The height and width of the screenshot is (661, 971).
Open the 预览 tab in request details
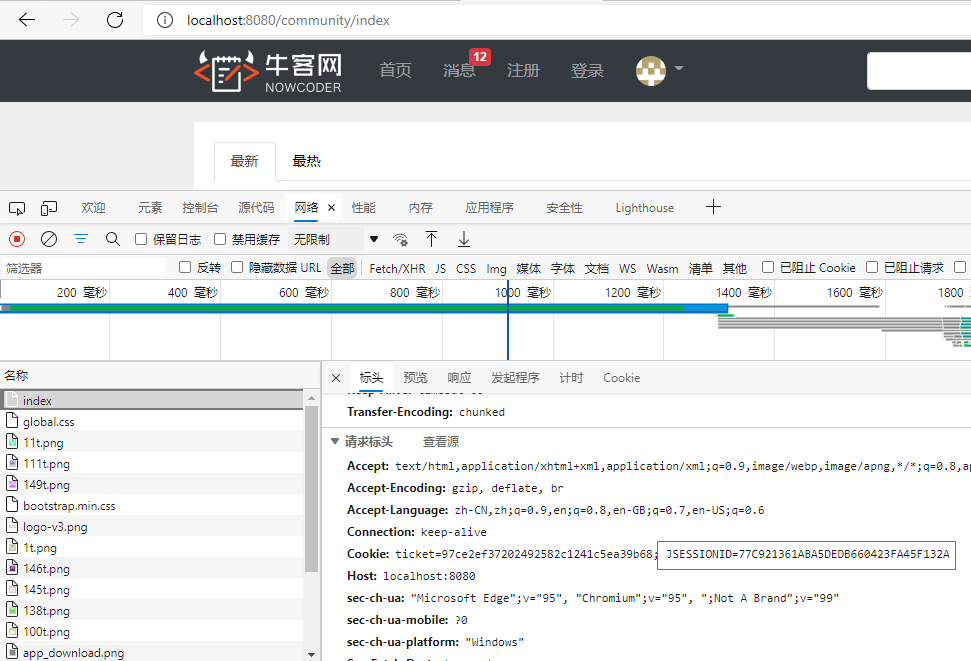(x=415, y=377)
